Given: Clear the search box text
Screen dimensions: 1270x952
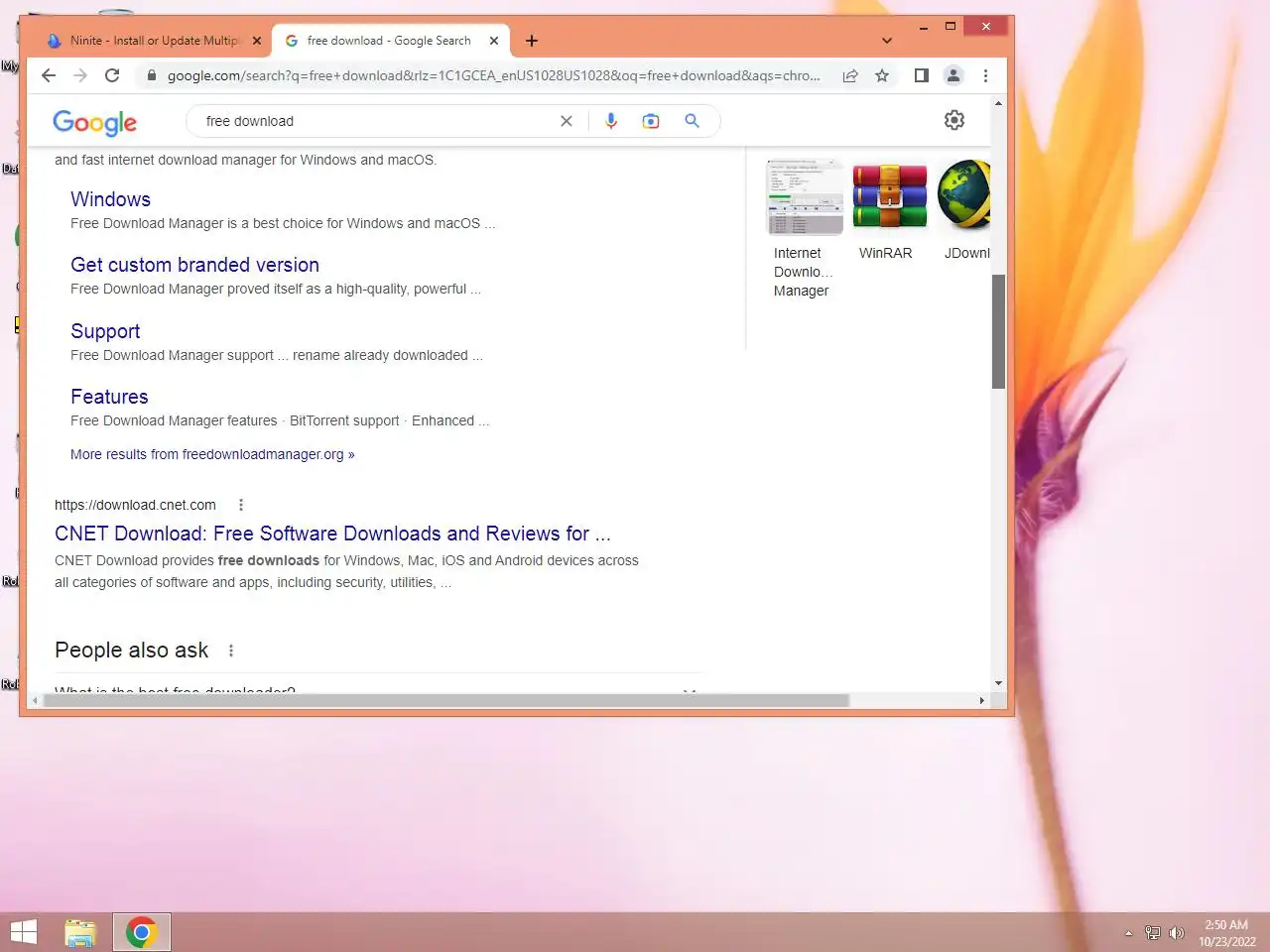Looking at the screenshot, I should tap(567, 121).
